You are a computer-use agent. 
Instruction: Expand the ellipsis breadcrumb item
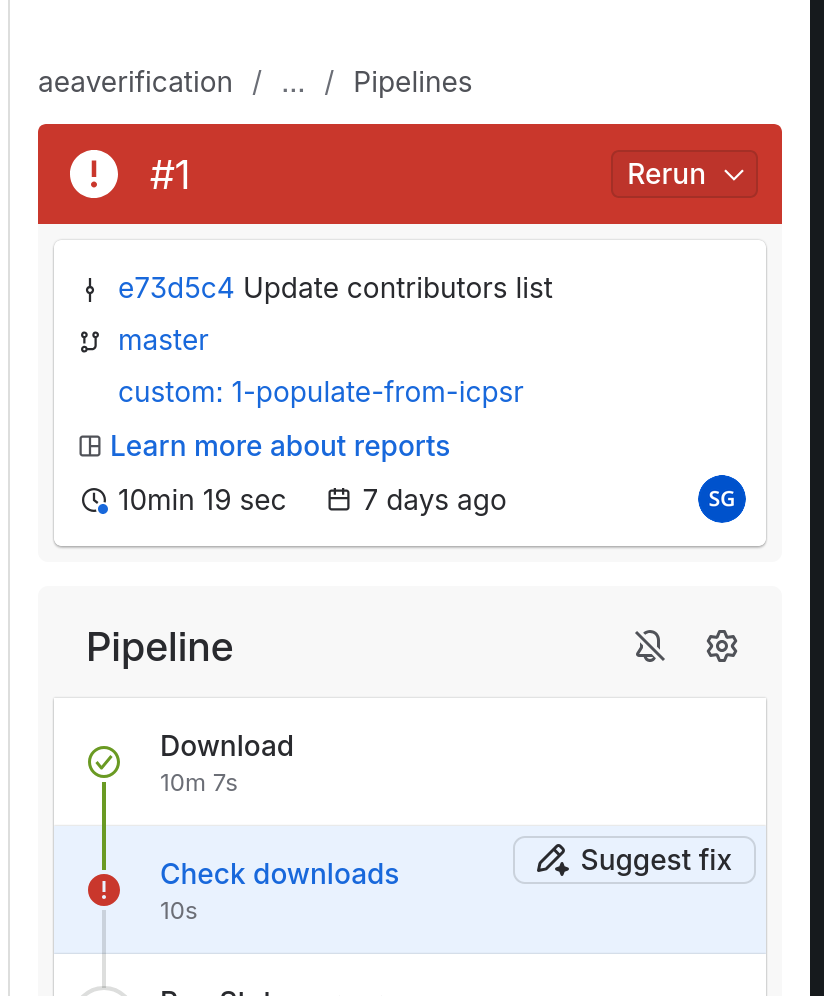(293, 83)
